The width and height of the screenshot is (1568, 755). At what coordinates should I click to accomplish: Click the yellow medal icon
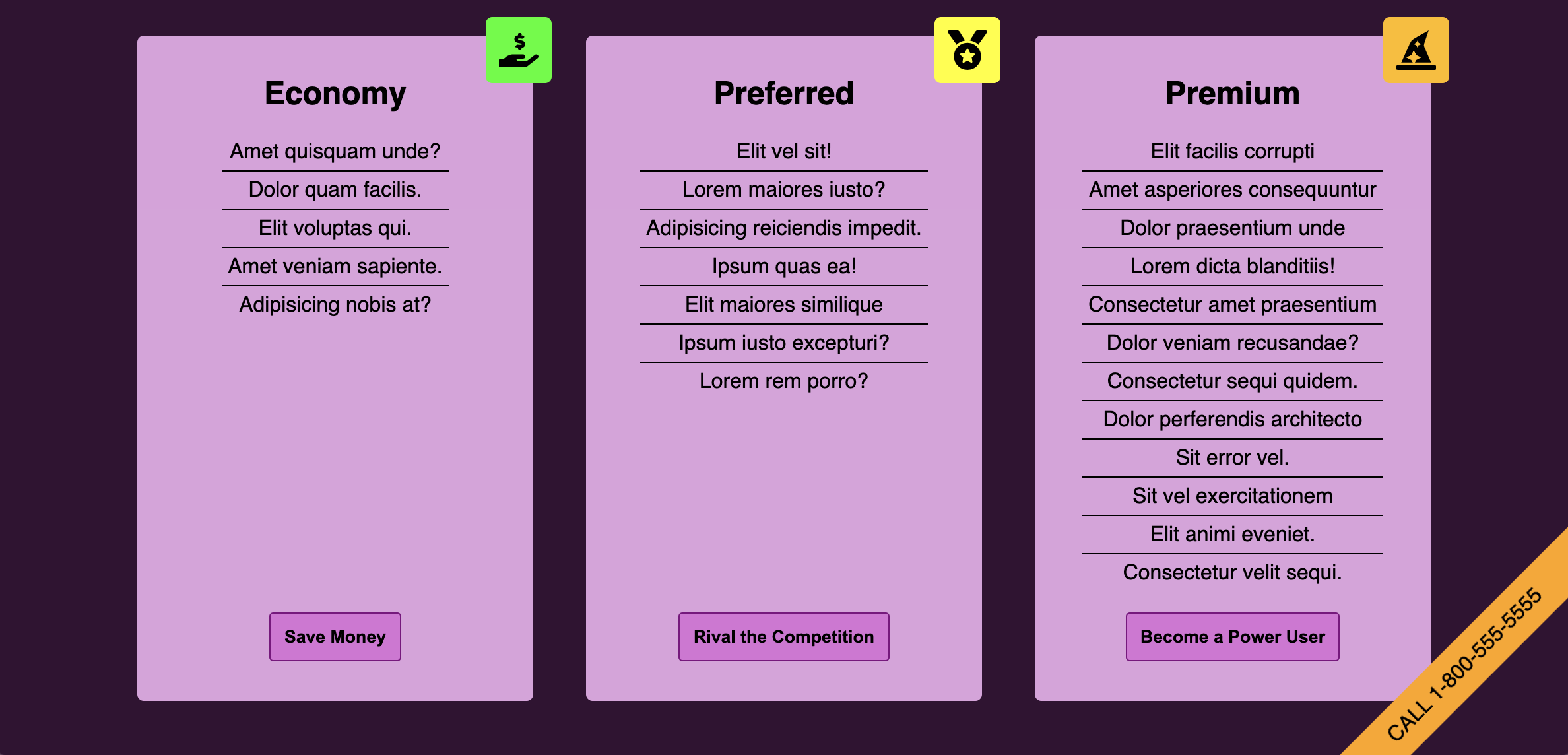967,50
